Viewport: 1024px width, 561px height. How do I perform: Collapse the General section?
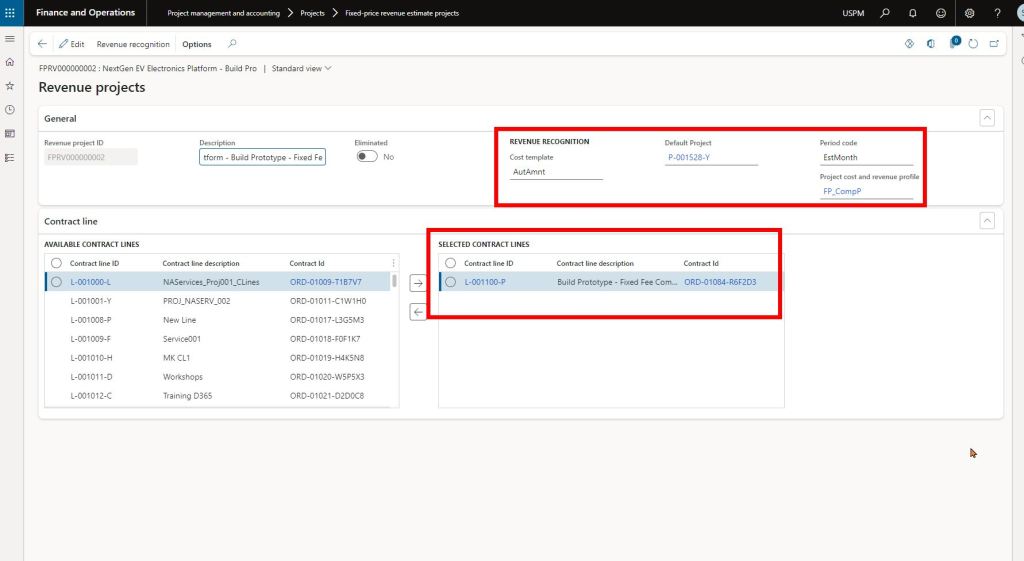[987, 118]
